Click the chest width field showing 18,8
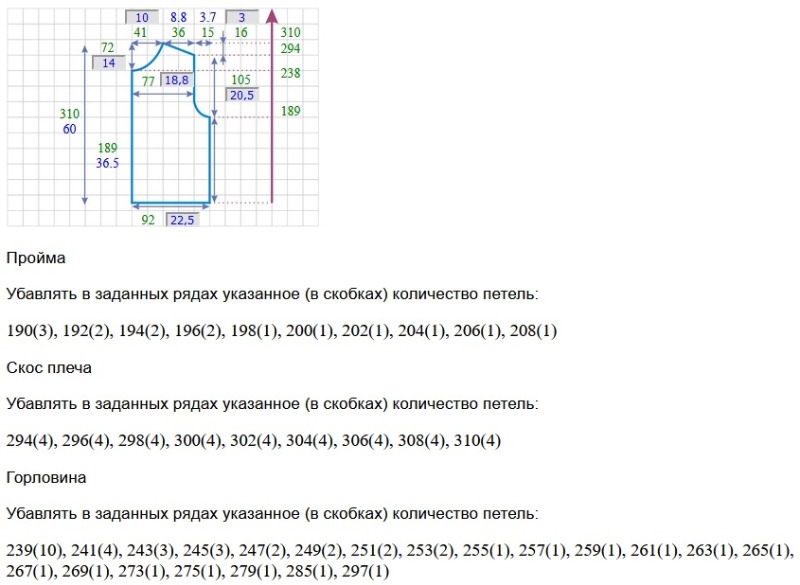The width and height of the screenshot is (800, 585). point(176,80)
